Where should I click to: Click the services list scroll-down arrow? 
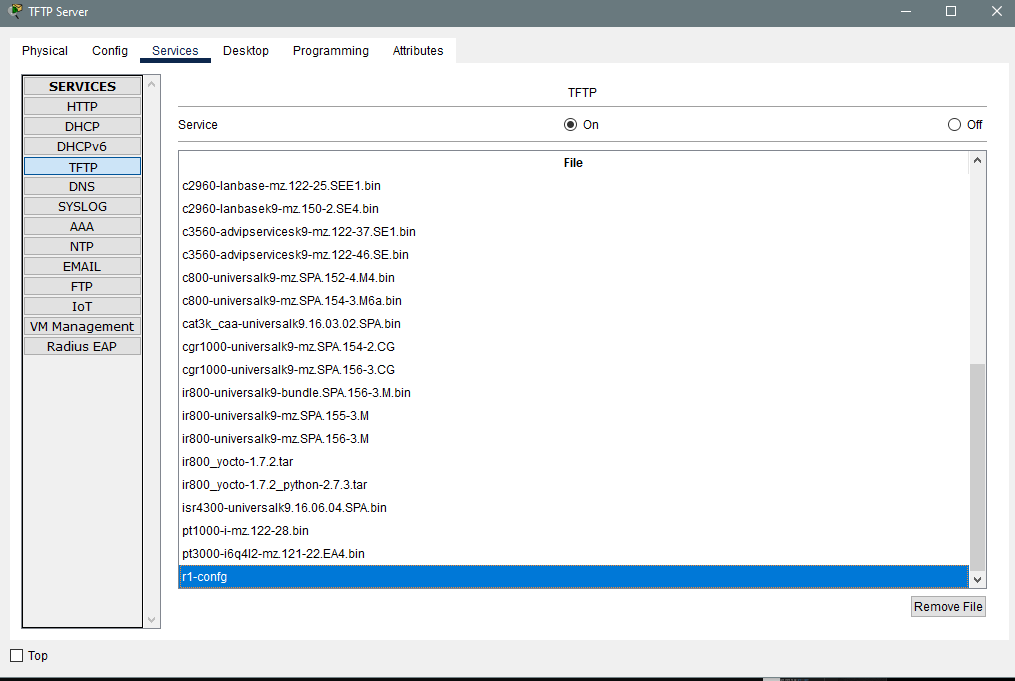point(151,620)
